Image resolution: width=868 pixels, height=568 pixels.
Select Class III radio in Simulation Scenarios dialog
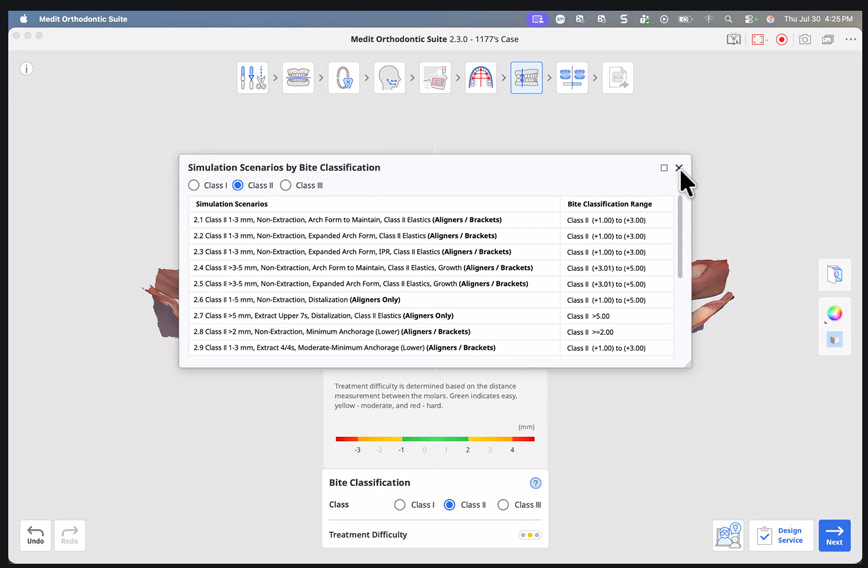tap(286, 185)
